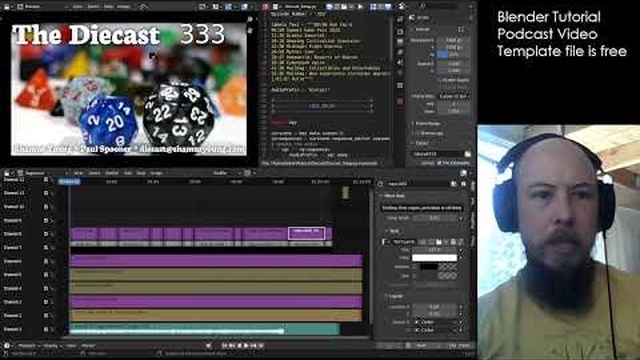Open the Keying menu in timeline footer

point(52,346)
